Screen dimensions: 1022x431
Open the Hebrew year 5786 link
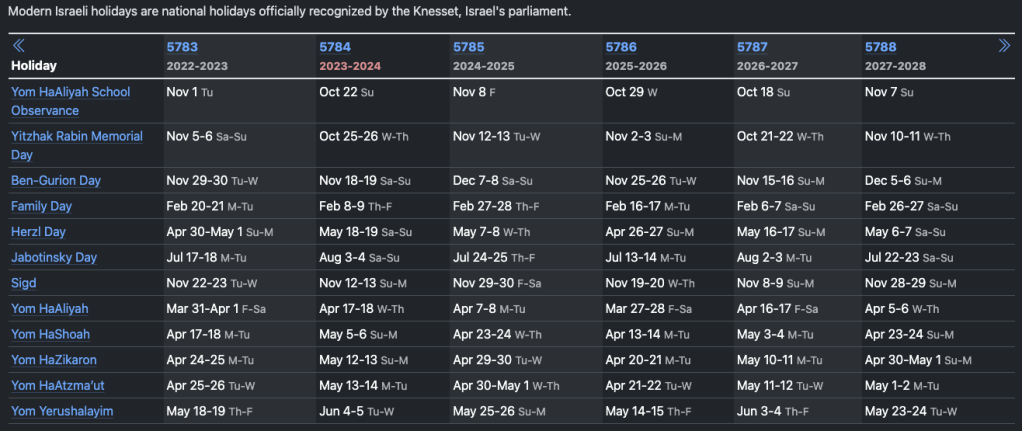621,47
